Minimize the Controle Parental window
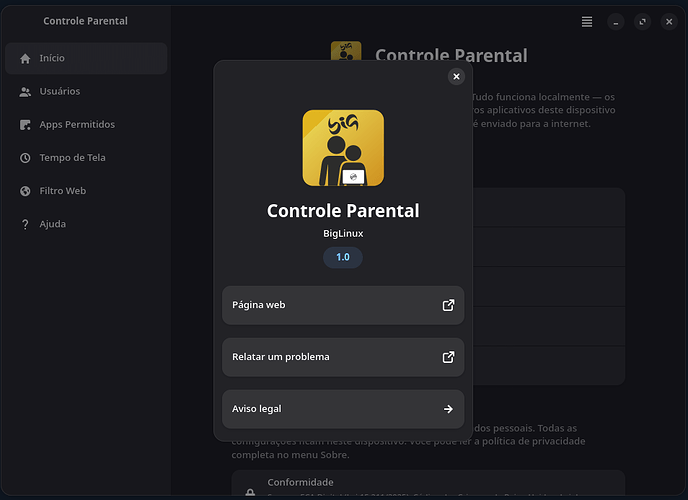The image size is (688, 500). click(x=616, y=21)
